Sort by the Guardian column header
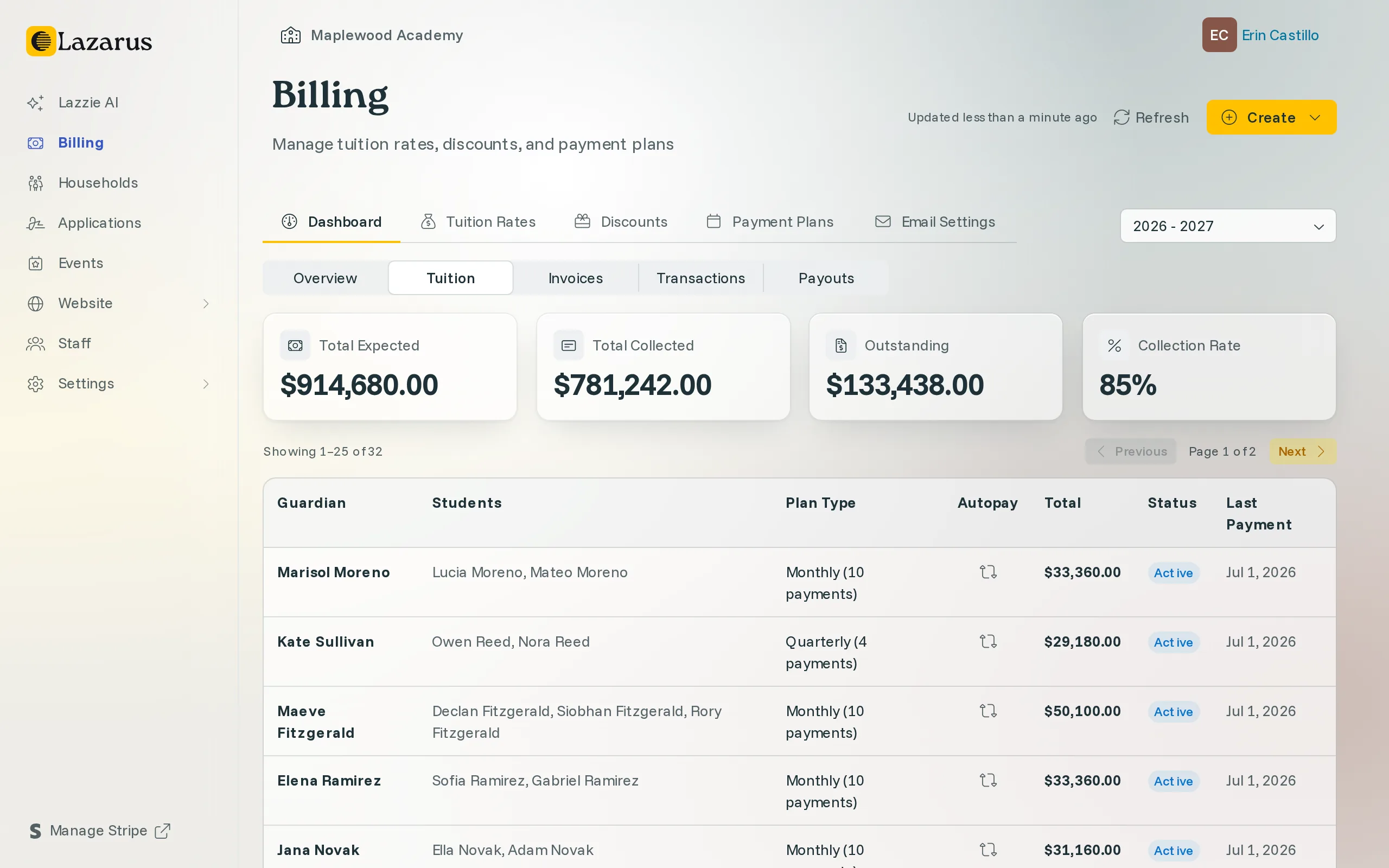Image resolution: width=1389 pixels, height=868 pixels. 311,503
